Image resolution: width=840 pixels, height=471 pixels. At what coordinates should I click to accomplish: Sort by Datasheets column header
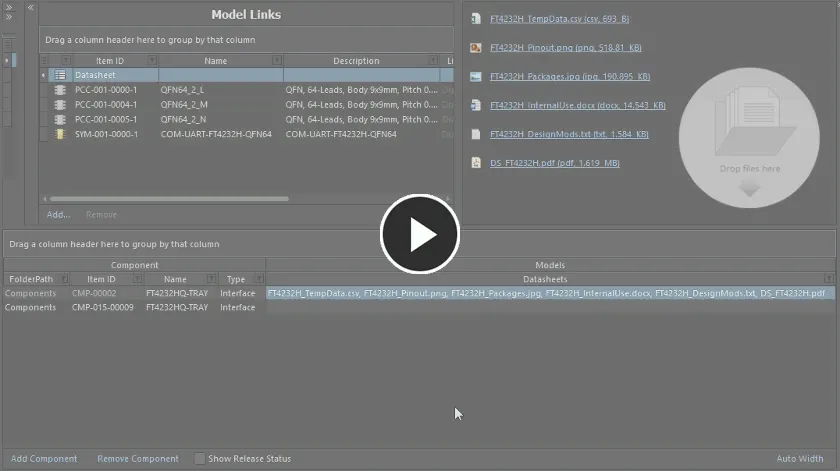click(x=545, y=279)
